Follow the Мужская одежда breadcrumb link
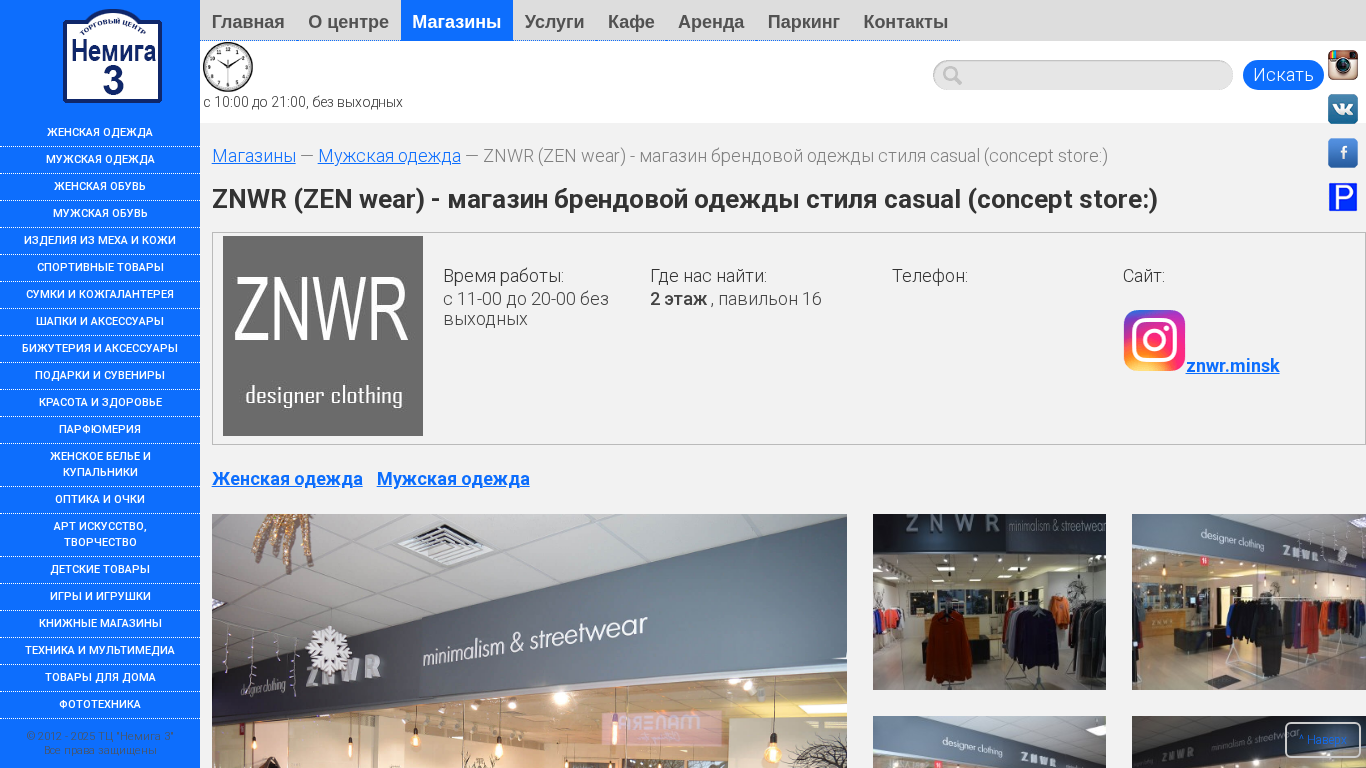Screen dimensions: 1366x768 (x=389, y=156)
